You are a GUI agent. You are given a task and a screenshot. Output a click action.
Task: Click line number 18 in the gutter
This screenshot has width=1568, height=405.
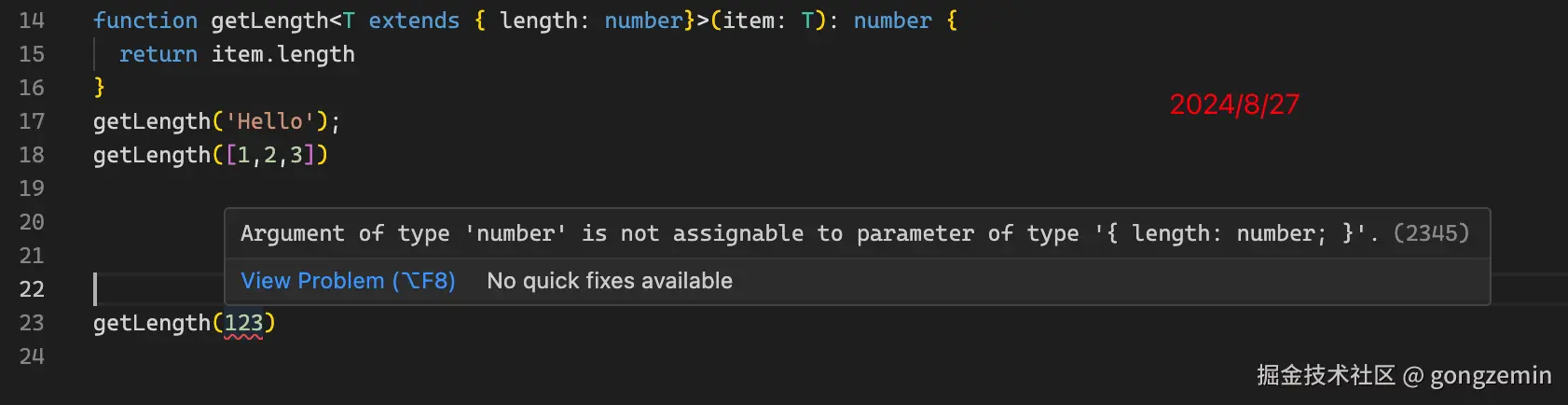point(32,155)
